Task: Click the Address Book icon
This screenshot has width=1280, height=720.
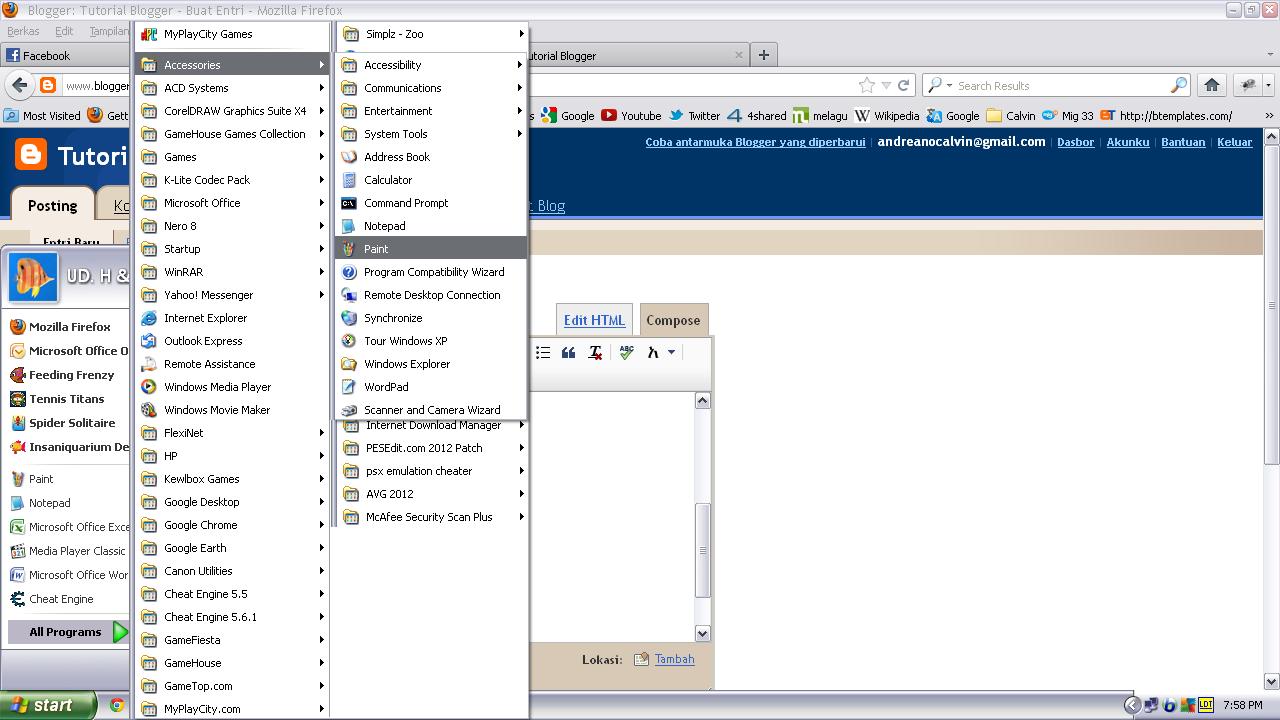Action: click(349, 157)
